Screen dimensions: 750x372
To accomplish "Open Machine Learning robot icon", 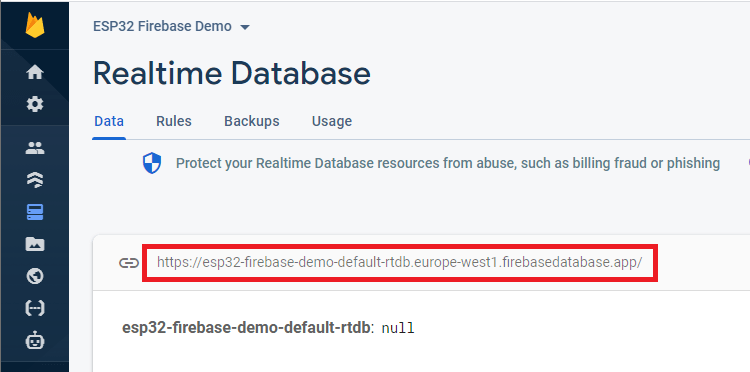I will pos(35,341).
